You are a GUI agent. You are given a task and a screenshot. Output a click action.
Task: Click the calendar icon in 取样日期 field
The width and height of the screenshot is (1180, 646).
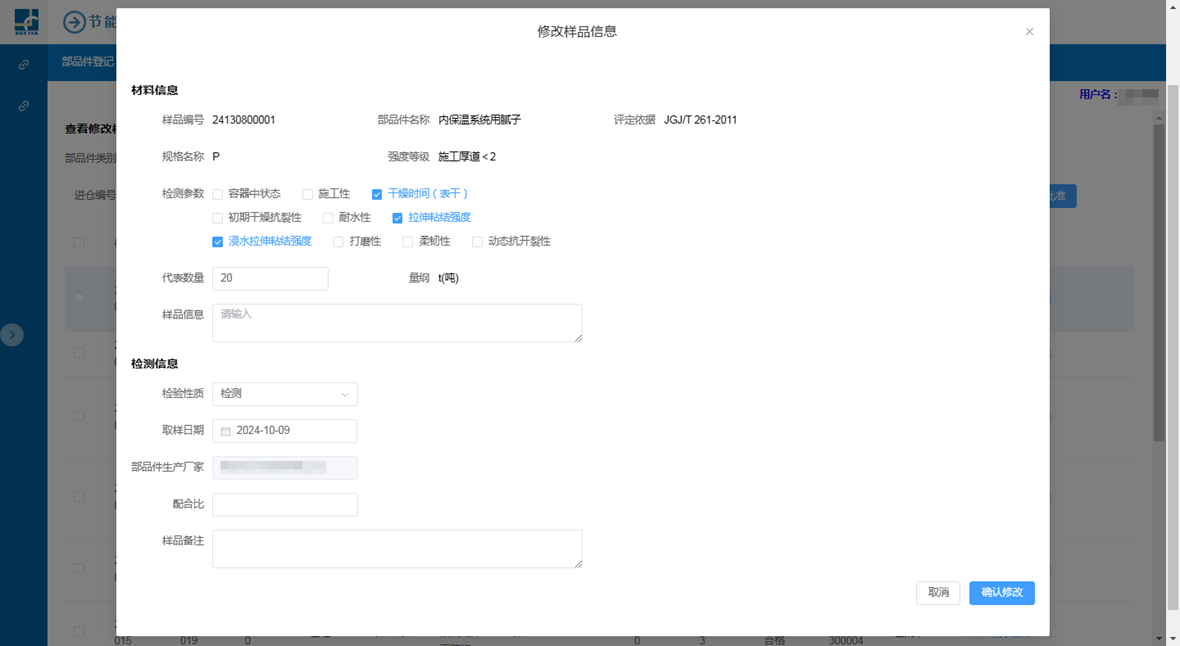click(x=226, y=431)
